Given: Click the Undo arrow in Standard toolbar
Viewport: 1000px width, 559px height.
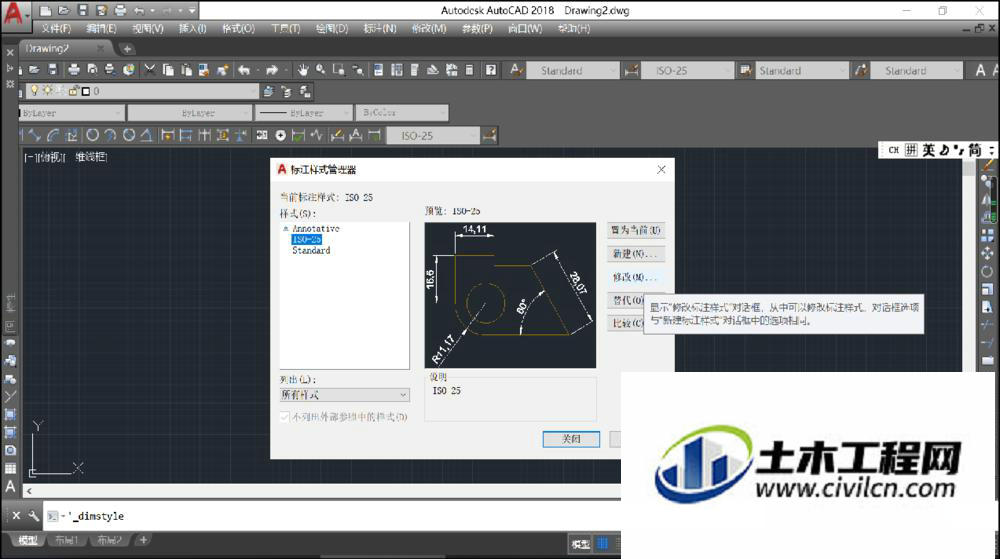Looking at the screenshot, I should point(244,70).
